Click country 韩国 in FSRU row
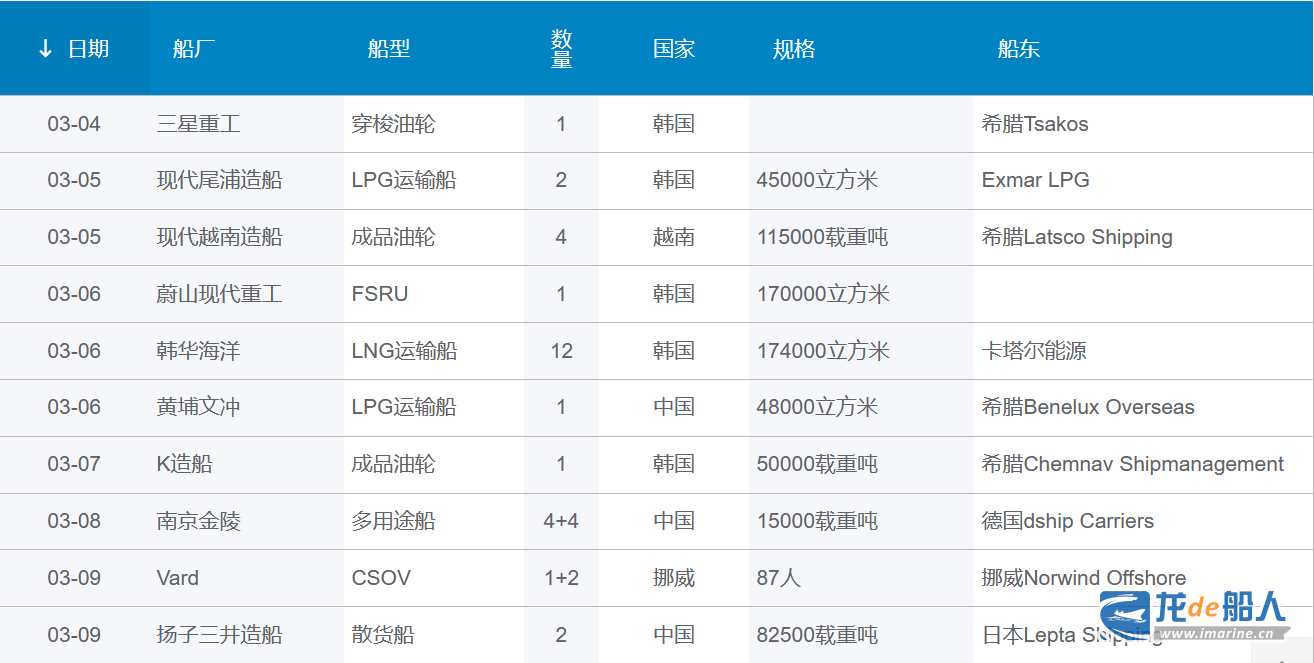Screen dimensions: 1314x663 [674, 294]
